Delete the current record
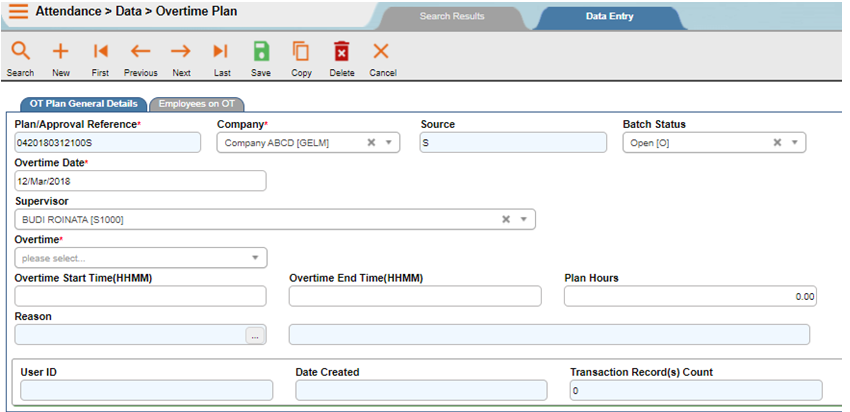850x412 pixels. point(341,52)
